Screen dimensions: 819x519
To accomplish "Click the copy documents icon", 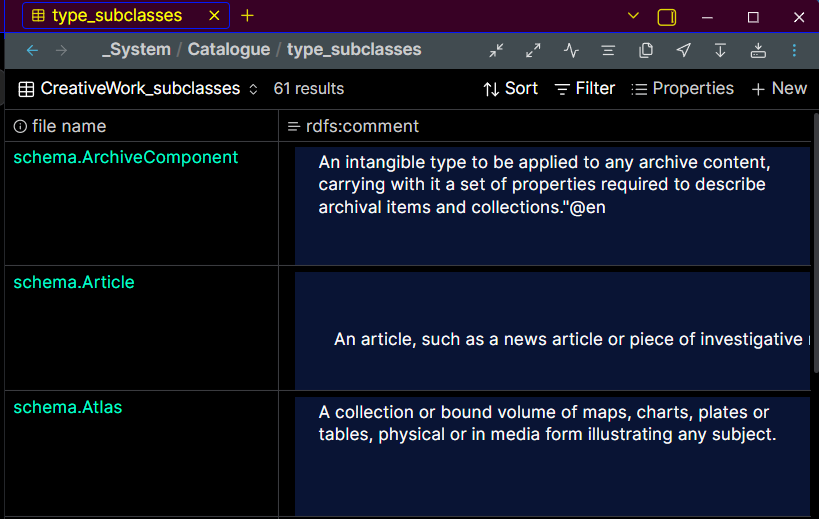I will pyautogui.click(x=646, y=50).
